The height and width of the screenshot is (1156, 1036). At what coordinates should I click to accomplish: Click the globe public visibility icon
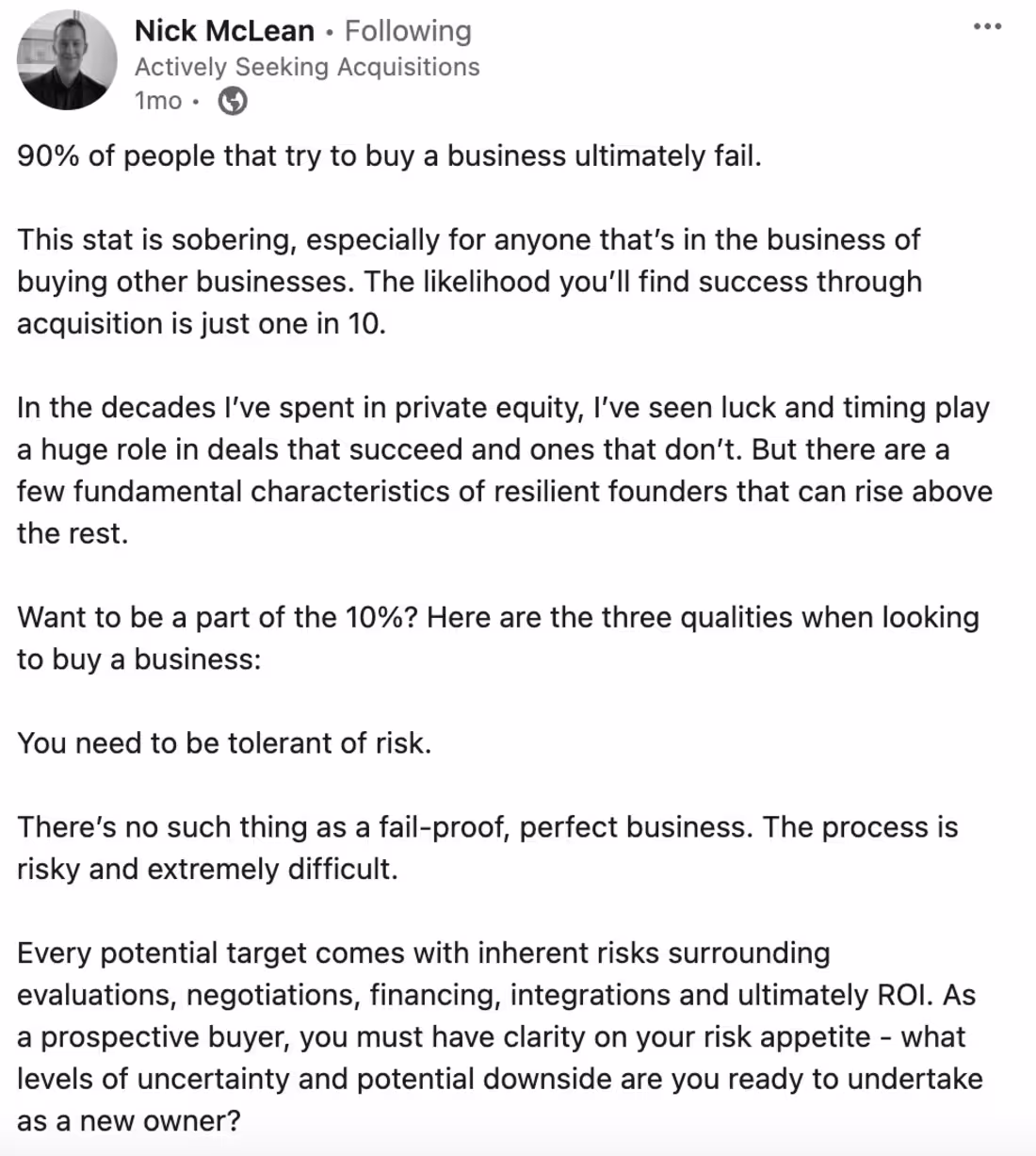coord(233,101)
